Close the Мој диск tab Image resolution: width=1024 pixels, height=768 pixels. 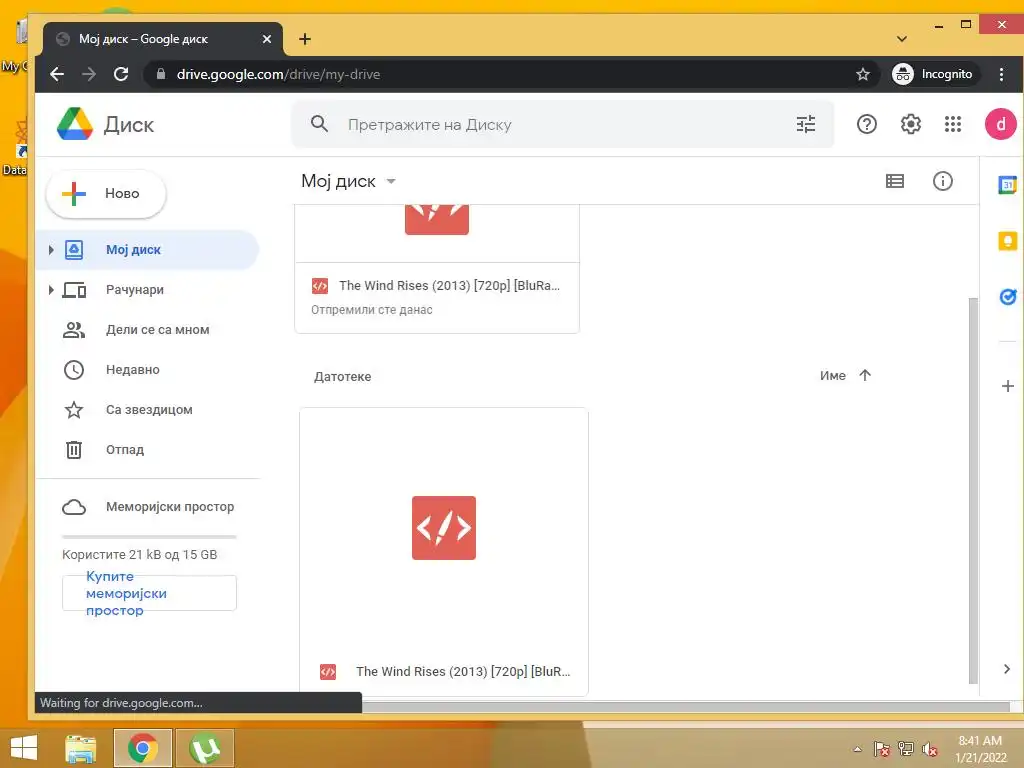coord(266,39)
